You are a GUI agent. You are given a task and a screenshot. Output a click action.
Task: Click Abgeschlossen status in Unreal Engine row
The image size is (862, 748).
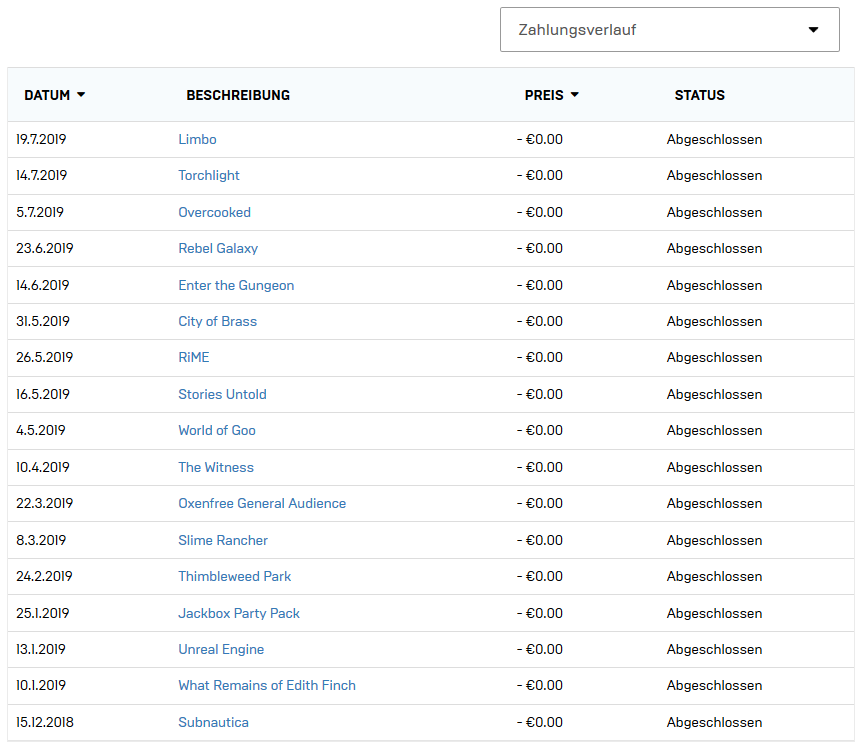coord(715,650)
